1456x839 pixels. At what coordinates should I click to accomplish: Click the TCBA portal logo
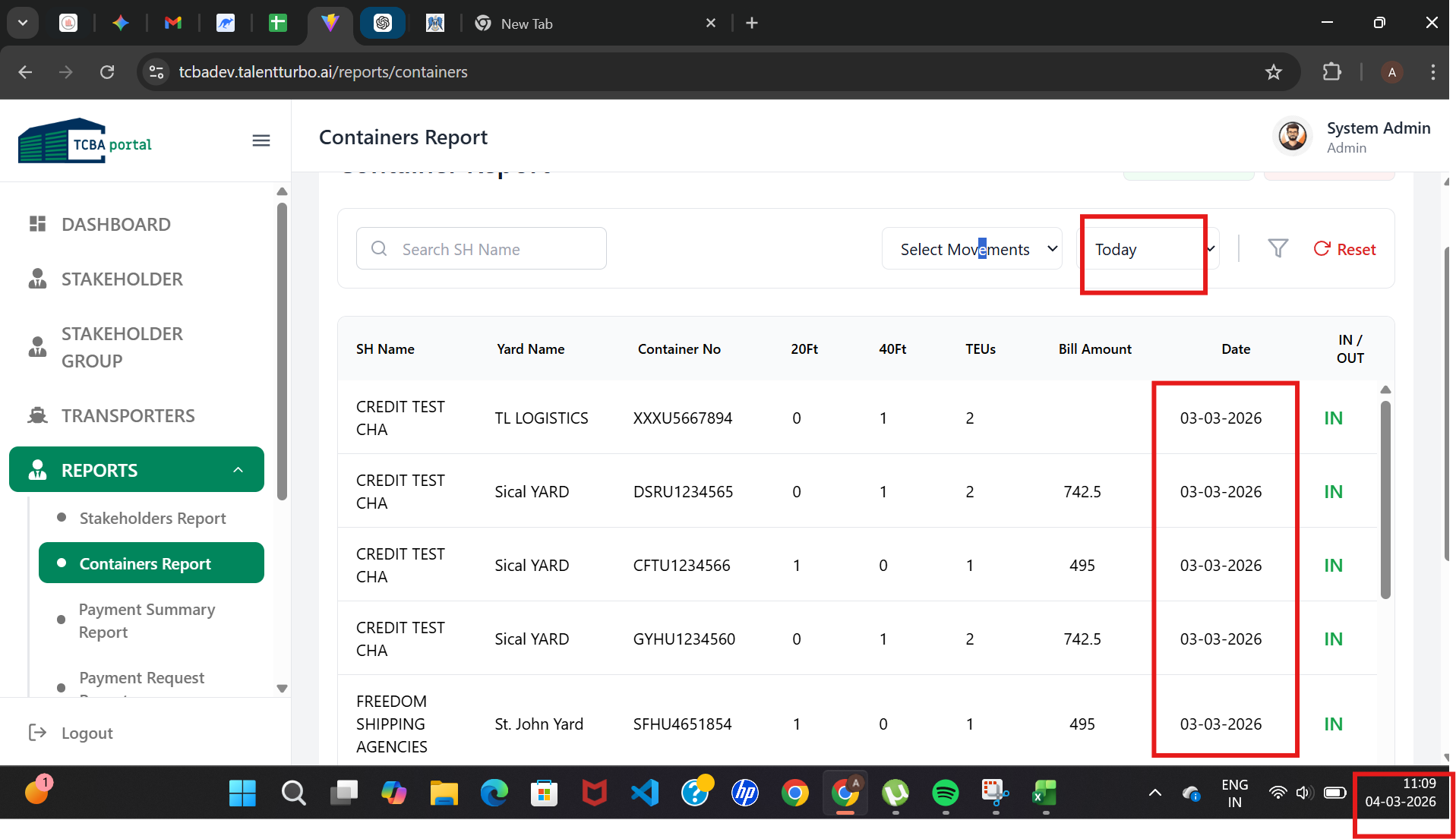[85, 142]
